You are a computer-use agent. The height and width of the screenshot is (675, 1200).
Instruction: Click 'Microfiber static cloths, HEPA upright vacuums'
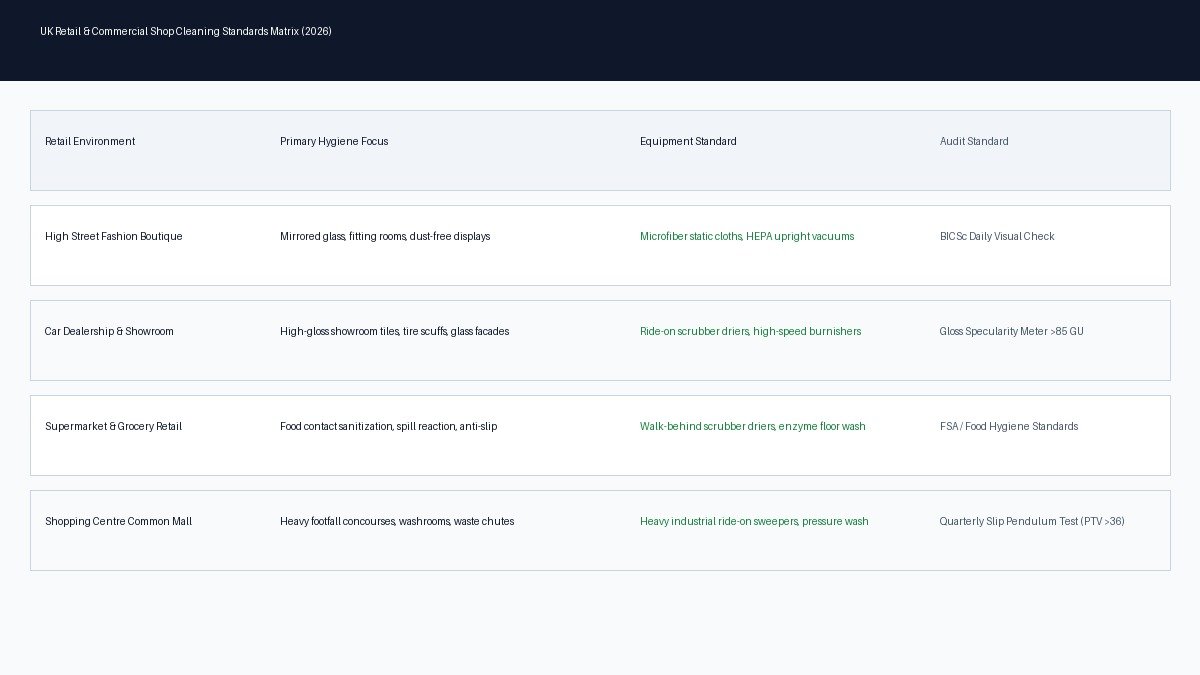(x=747, y=236)
